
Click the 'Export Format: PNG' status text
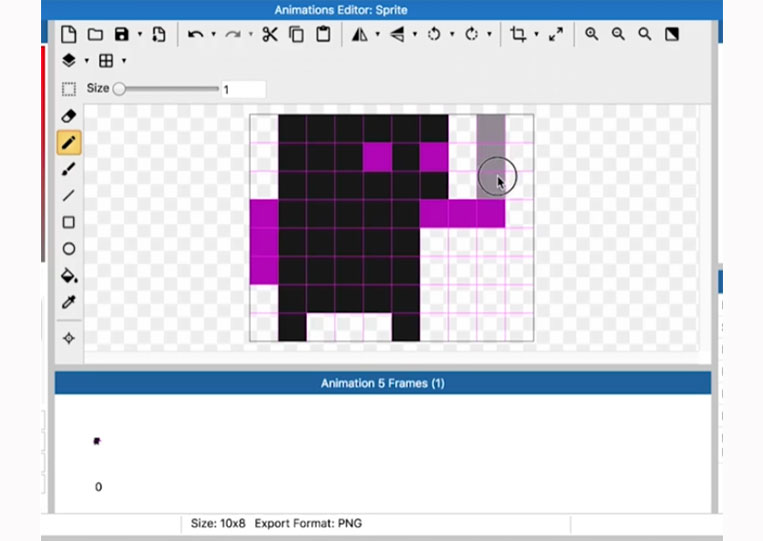point(308,523)
